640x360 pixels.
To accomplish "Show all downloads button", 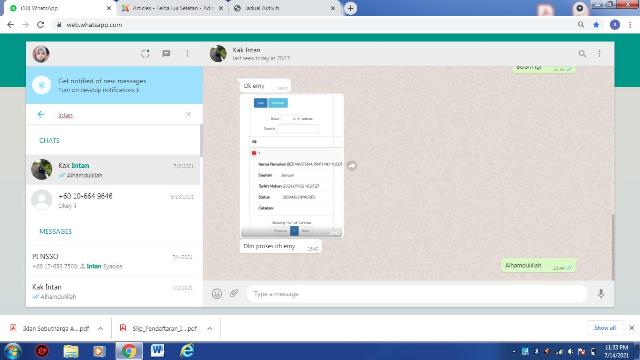I will point(605,328).
